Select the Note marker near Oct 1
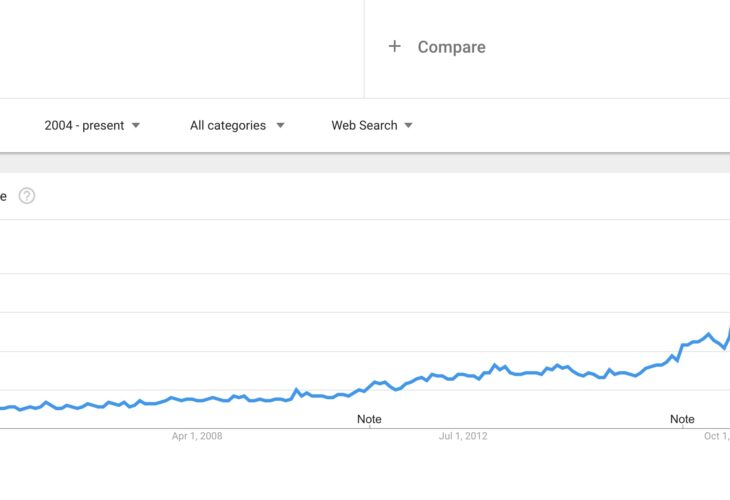Screen dimensions: 730x500 (x=682, y=419)
